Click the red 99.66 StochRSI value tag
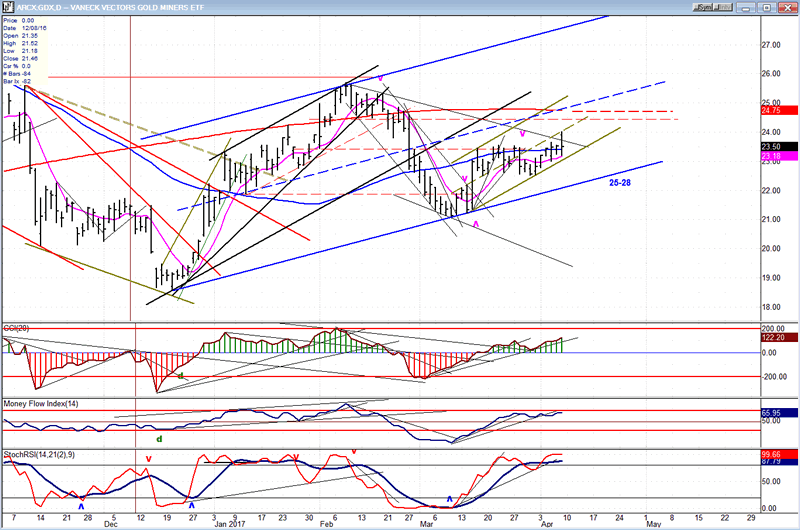Screen dimensions: 800x530 point(776,454)
